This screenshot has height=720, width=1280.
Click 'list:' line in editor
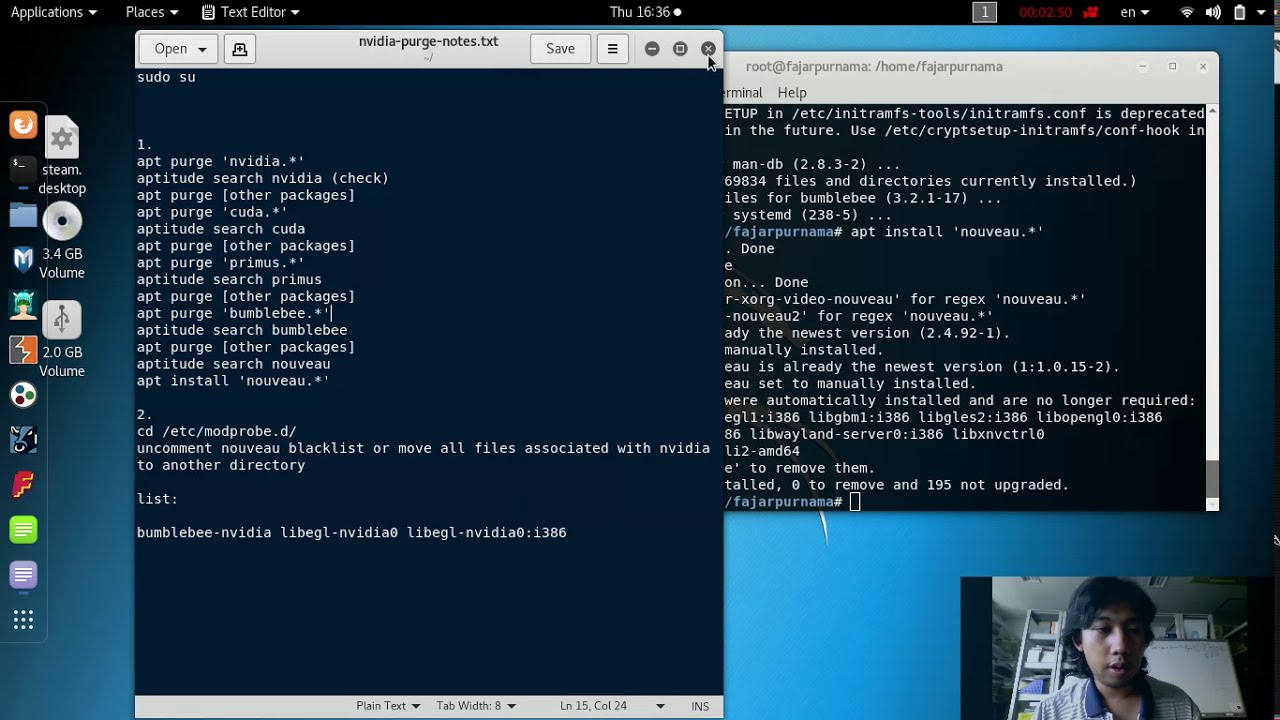tap(157, 499)
